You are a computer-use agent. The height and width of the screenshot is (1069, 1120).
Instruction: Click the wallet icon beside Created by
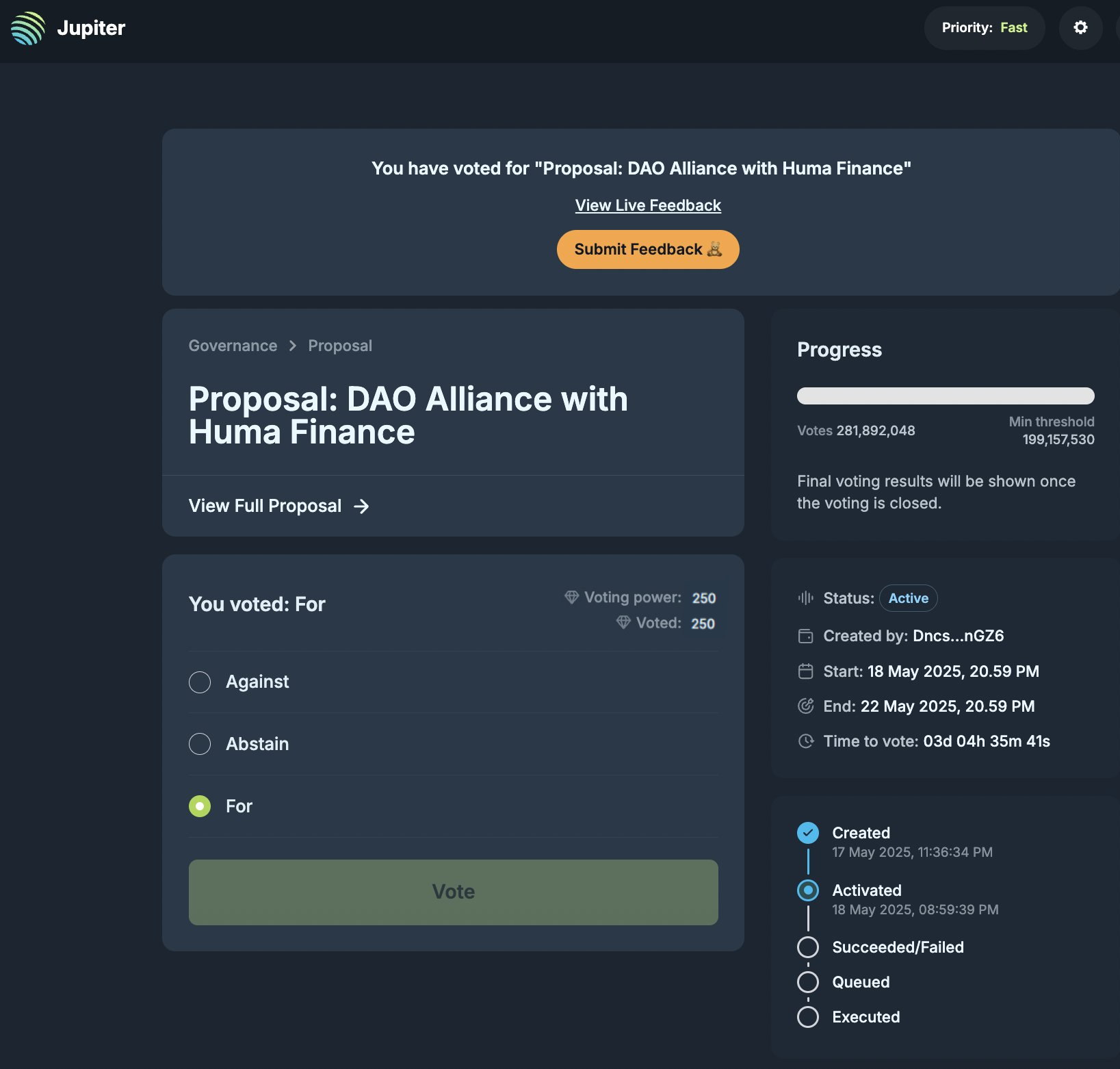806,636
